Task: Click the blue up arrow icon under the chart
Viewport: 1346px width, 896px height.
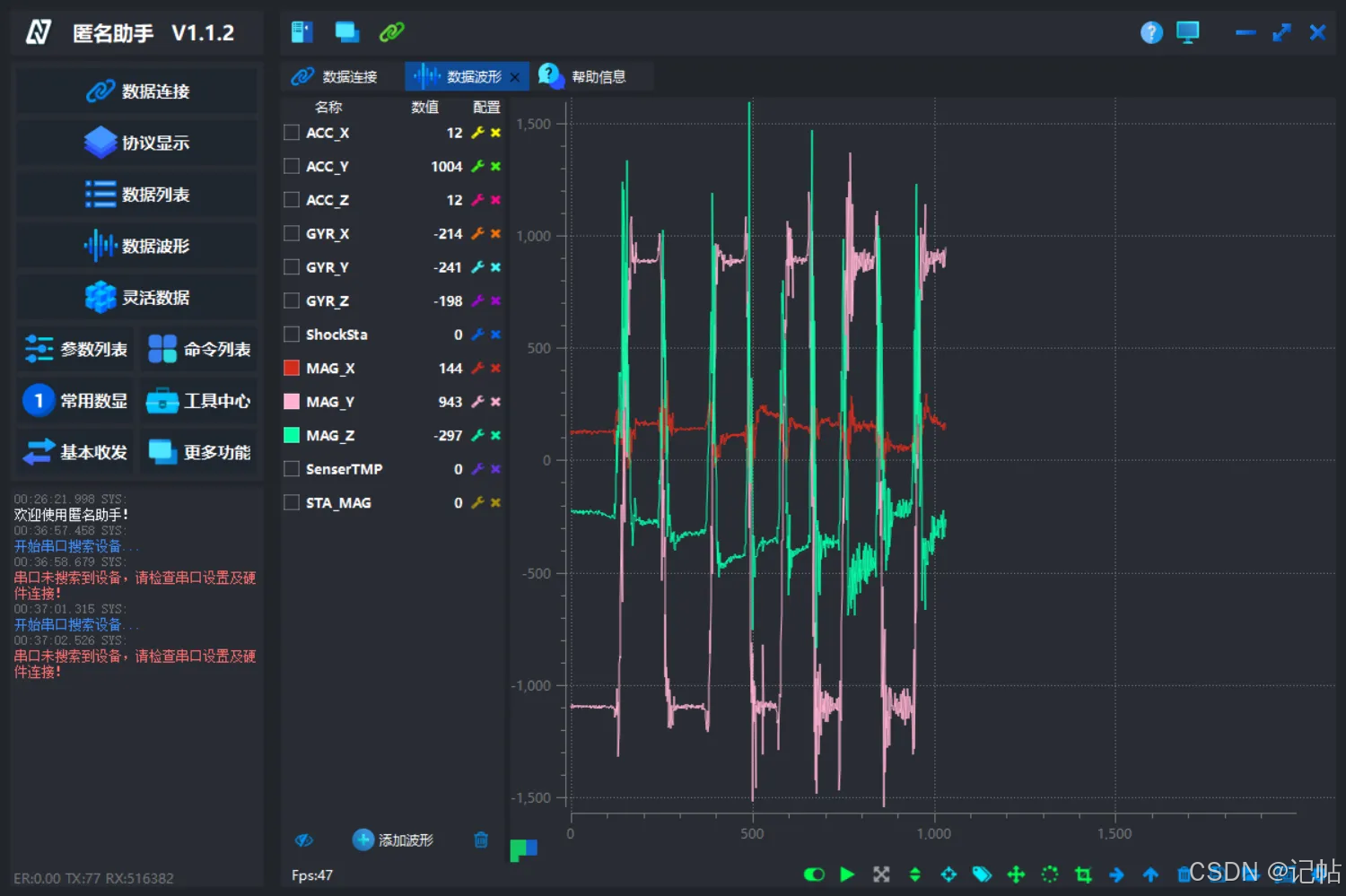Action: click(x=1150, y=874)
